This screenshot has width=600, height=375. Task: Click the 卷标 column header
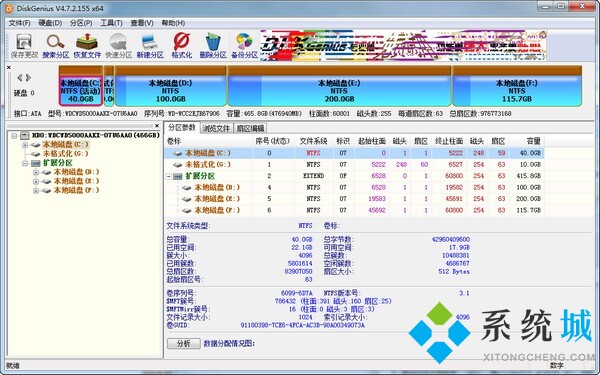click(209, 141)
